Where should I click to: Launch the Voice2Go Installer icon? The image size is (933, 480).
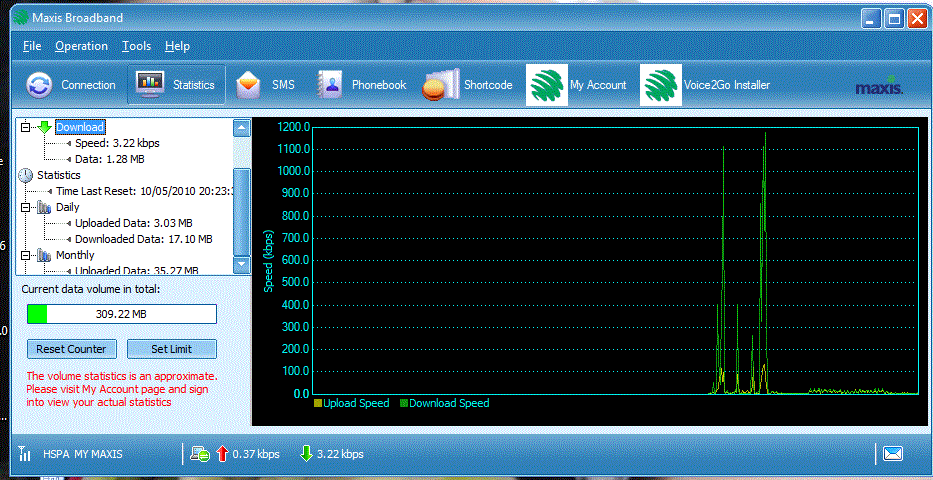[x=660, y=85]
